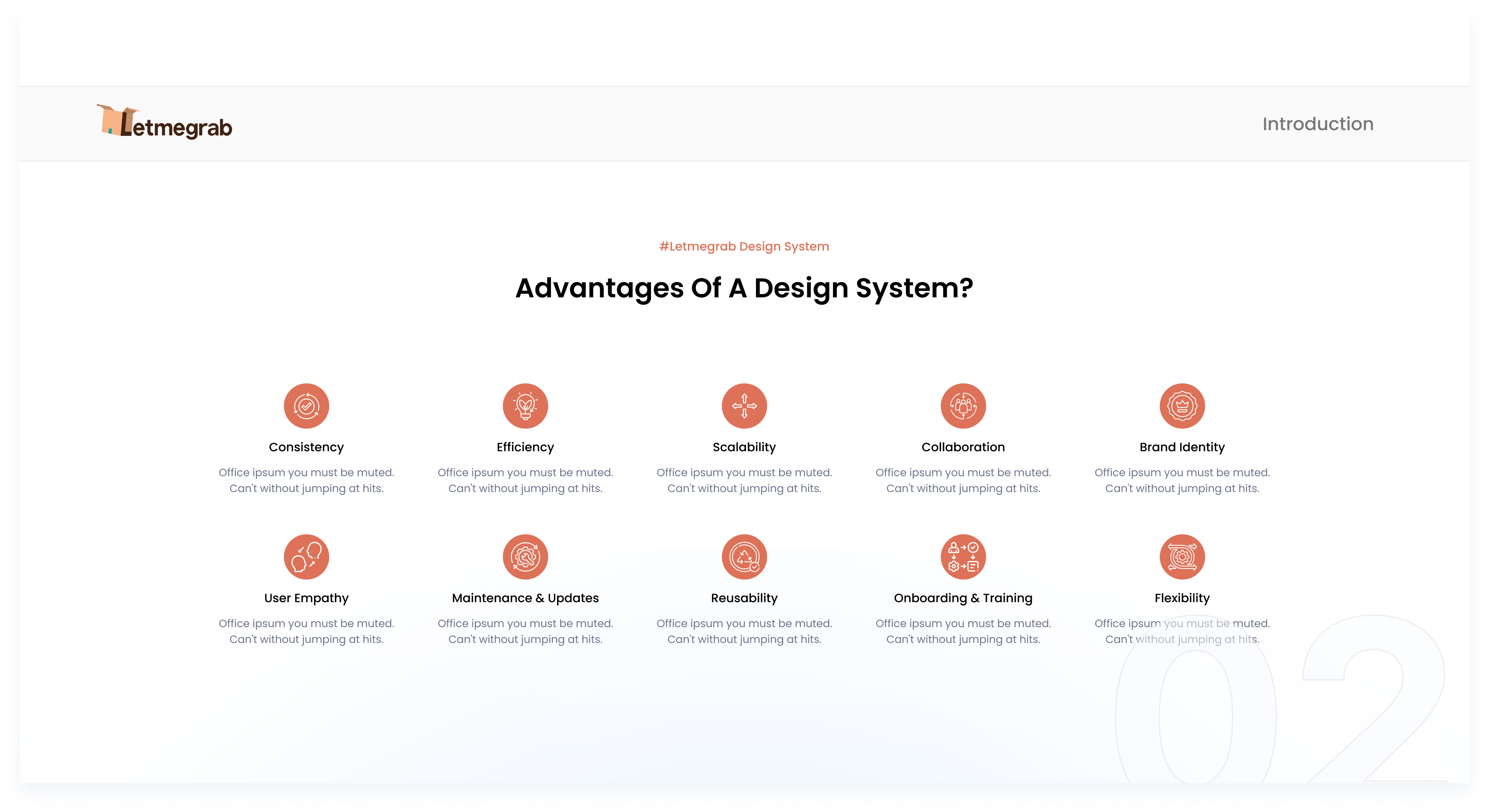
Task: Select the User Empathy title
Action: pos(306,598)
